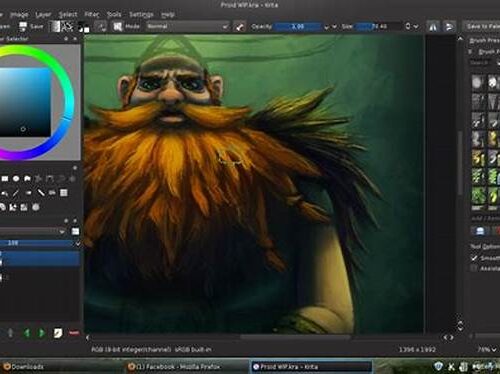Toggle vertical mirror painting

point(449,27)
